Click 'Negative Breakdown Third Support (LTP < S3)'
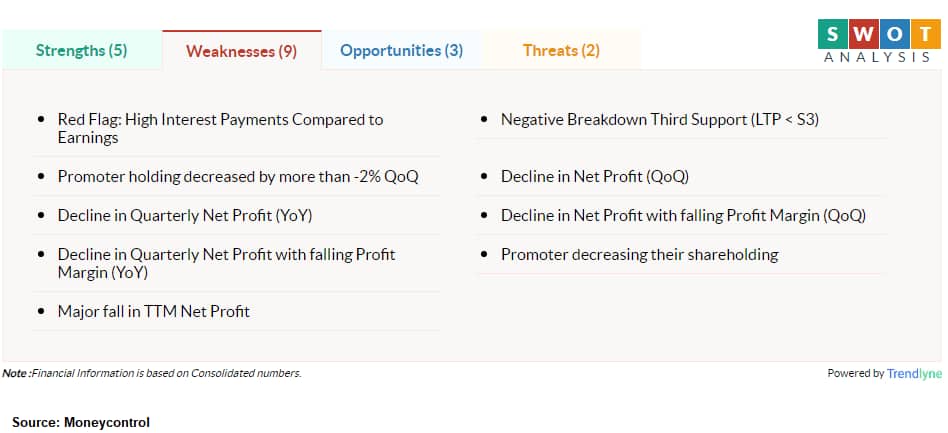948x433 pixels. click(660, 119)
